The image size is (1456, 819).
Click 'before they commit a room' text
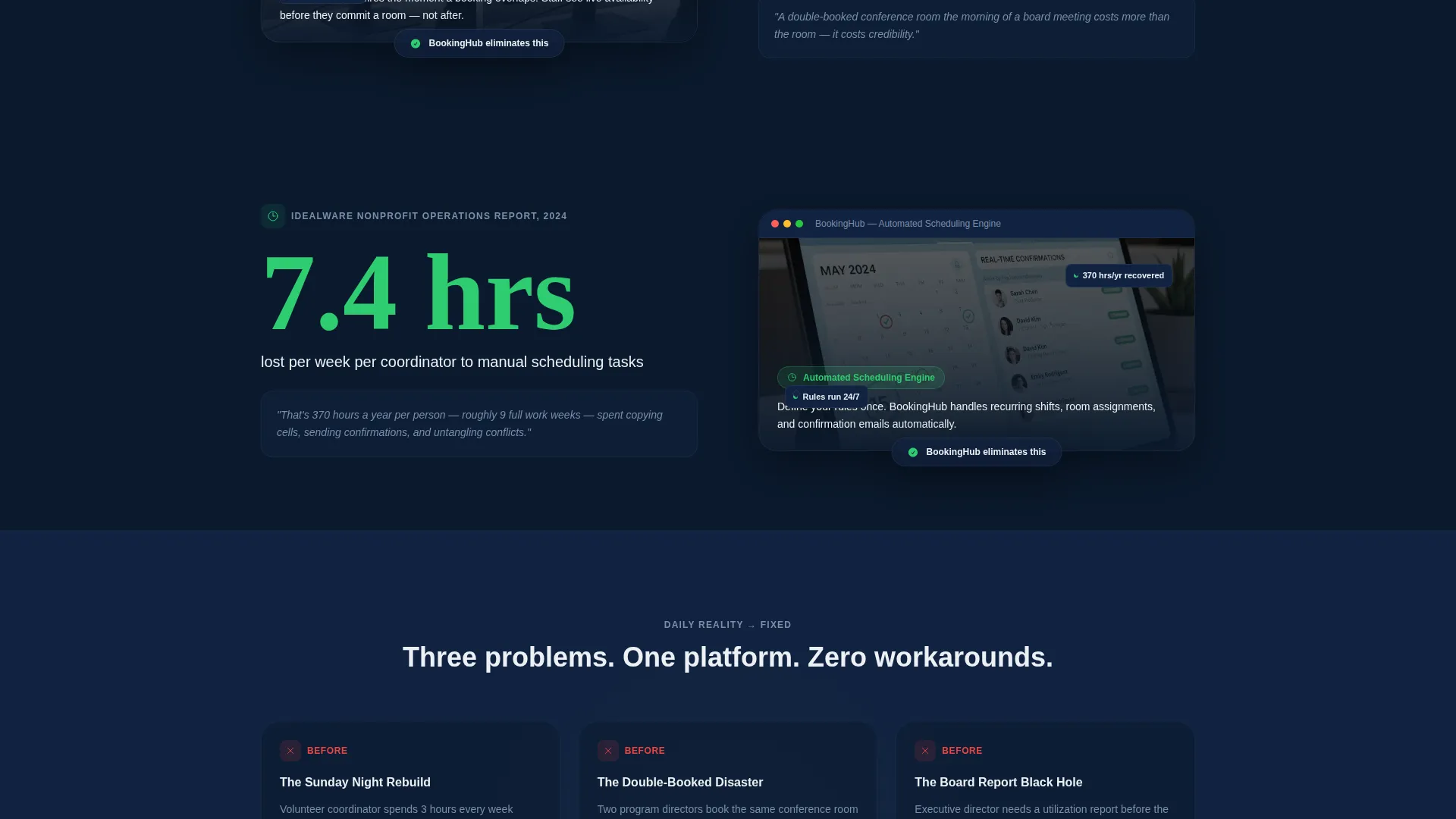(x=372, y=16)
